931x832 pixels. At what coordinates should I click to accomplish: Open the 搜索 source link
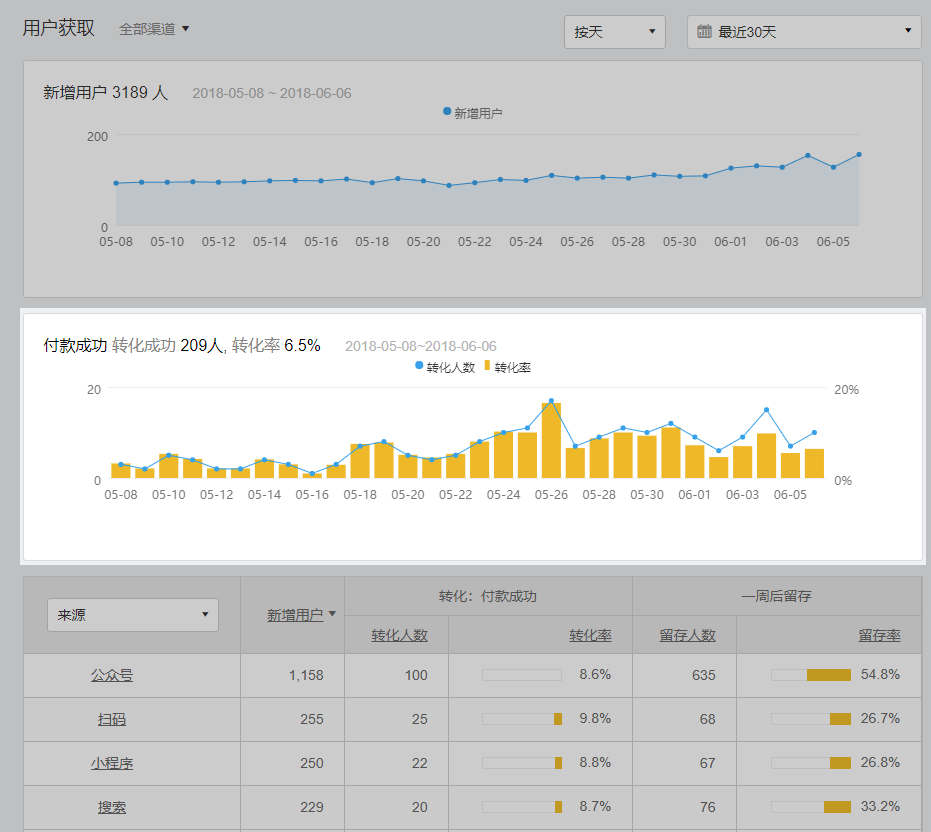pos(112,807)
